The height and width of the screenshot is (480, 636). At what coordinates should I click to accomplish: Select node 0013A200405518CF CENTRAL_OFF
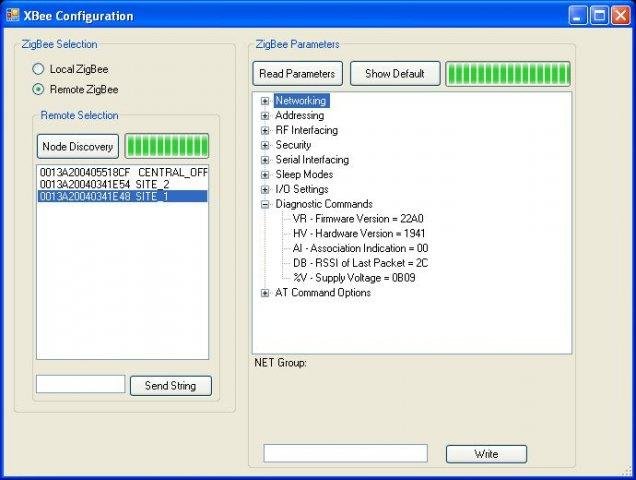pos(122,172)
